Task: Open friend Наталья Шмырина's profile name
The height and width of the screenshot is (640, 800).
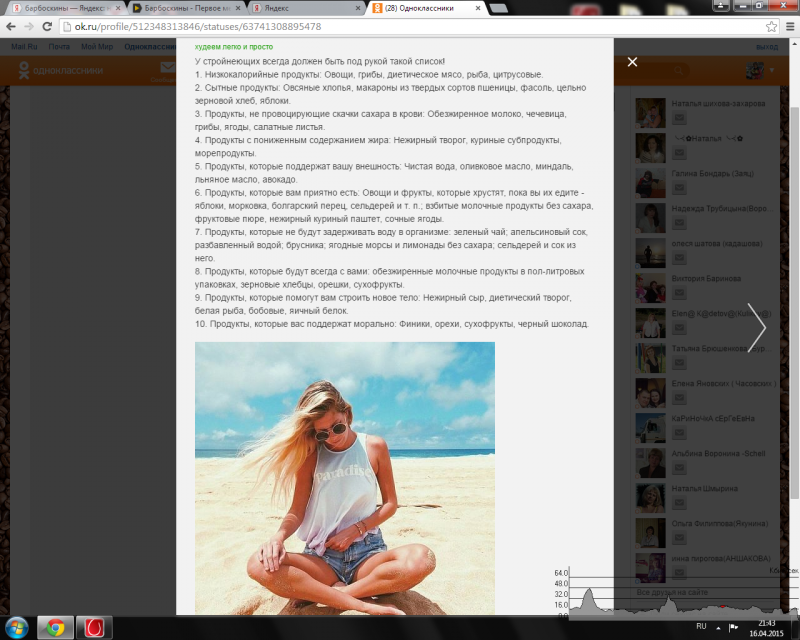Action: point(705,488)
